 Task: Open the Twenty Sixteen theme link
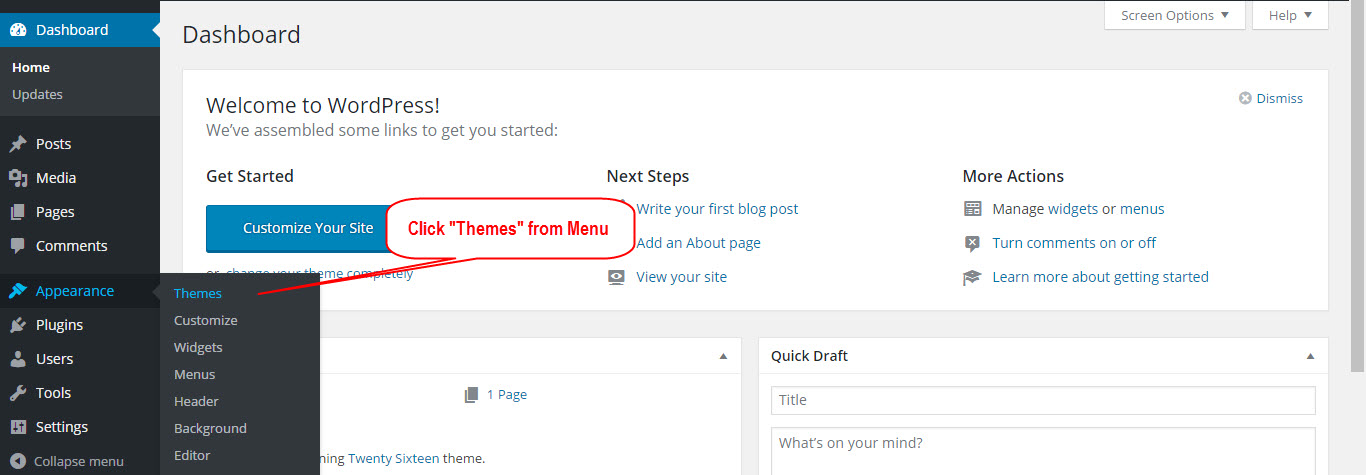(393, 459)
